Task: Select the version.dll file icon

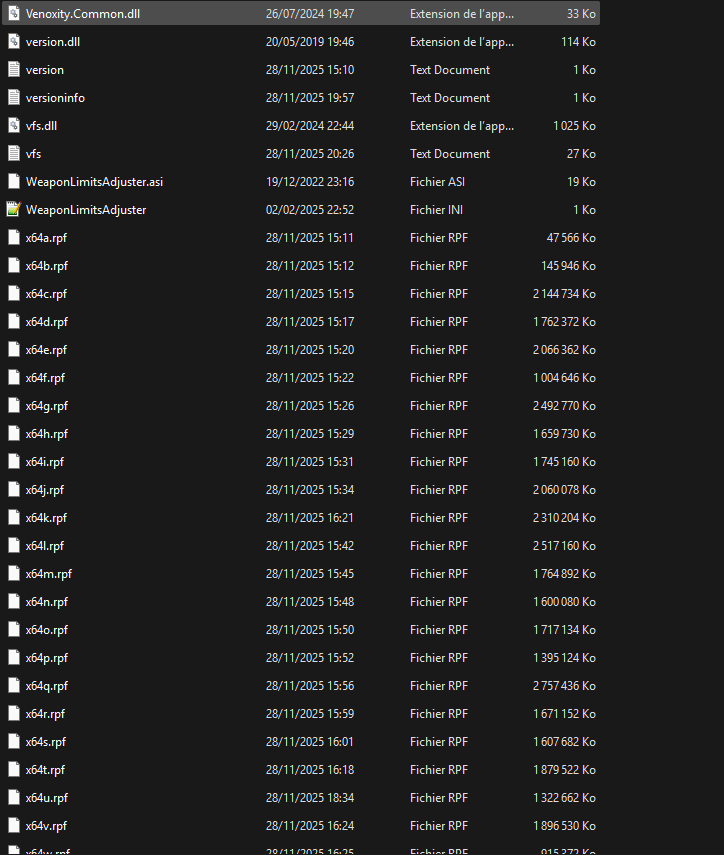Action: click(14, 42)
